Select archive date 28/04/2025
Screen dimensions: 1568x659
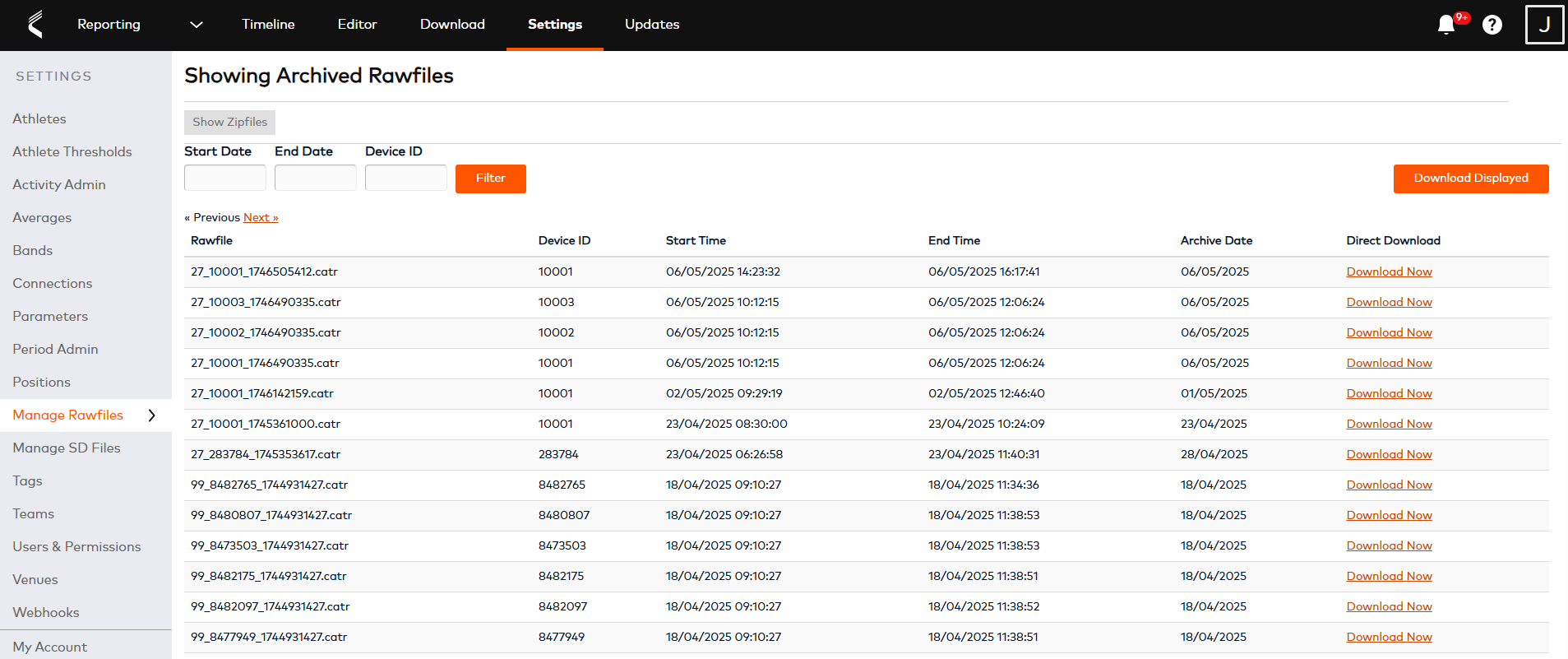[1214, 455]
